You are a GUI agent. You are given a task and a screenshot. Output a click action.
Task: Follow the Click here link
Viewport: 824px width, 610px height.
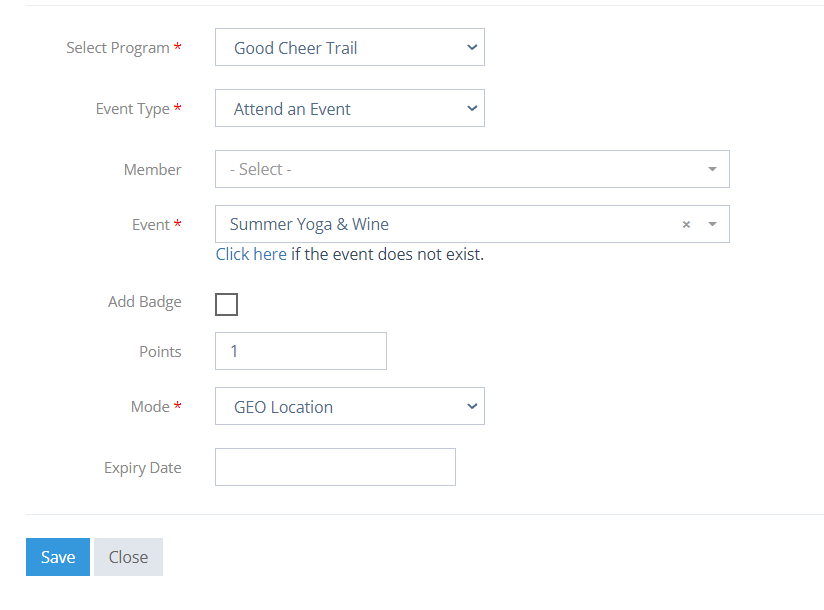click(x=251, y=254)
